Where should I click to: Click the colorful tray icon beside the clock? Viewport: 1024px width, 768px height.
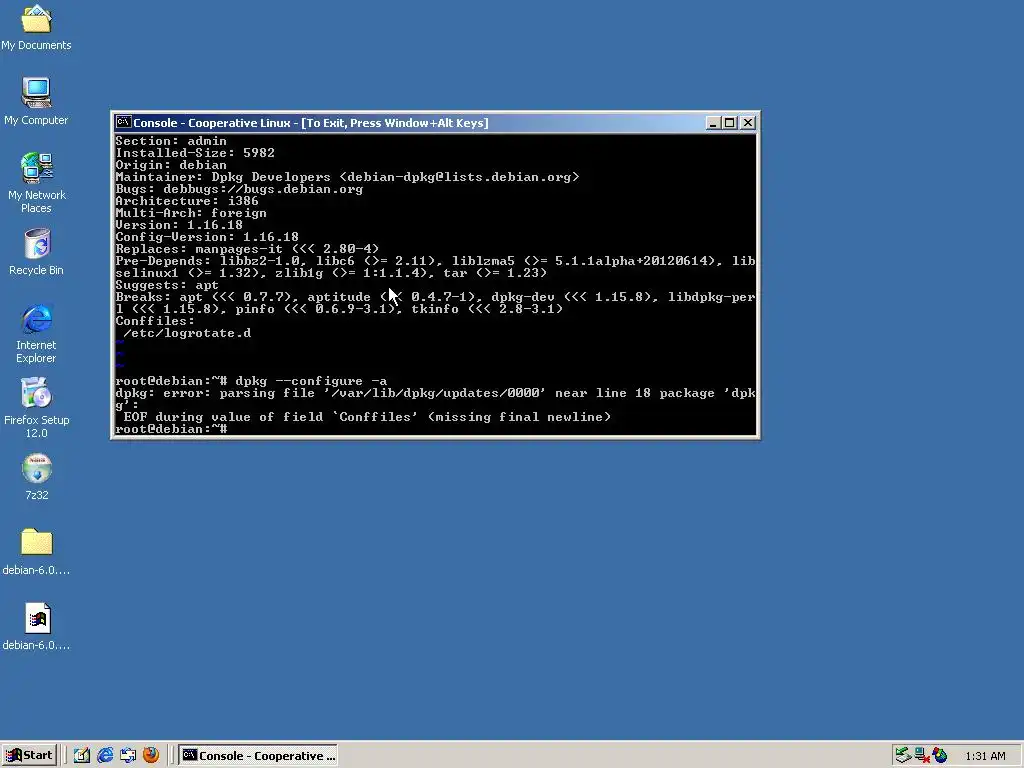click(940, 756)
